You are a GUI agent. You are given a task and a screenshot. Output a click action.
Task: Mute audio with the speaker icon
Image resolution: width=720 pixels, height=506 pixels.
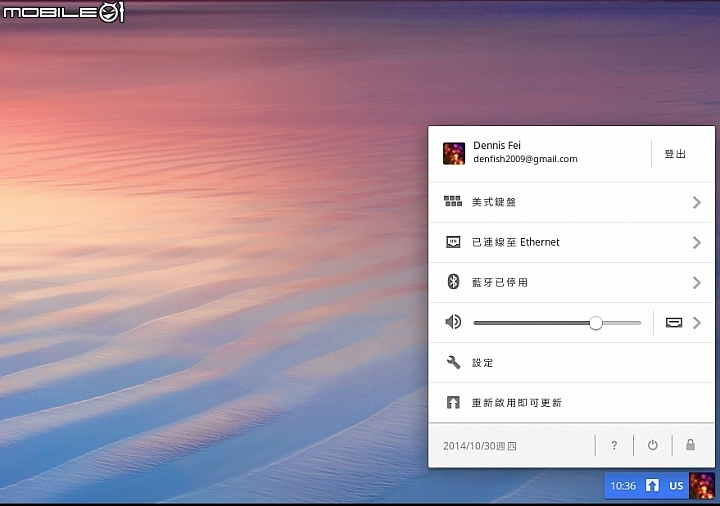(453, 322)
